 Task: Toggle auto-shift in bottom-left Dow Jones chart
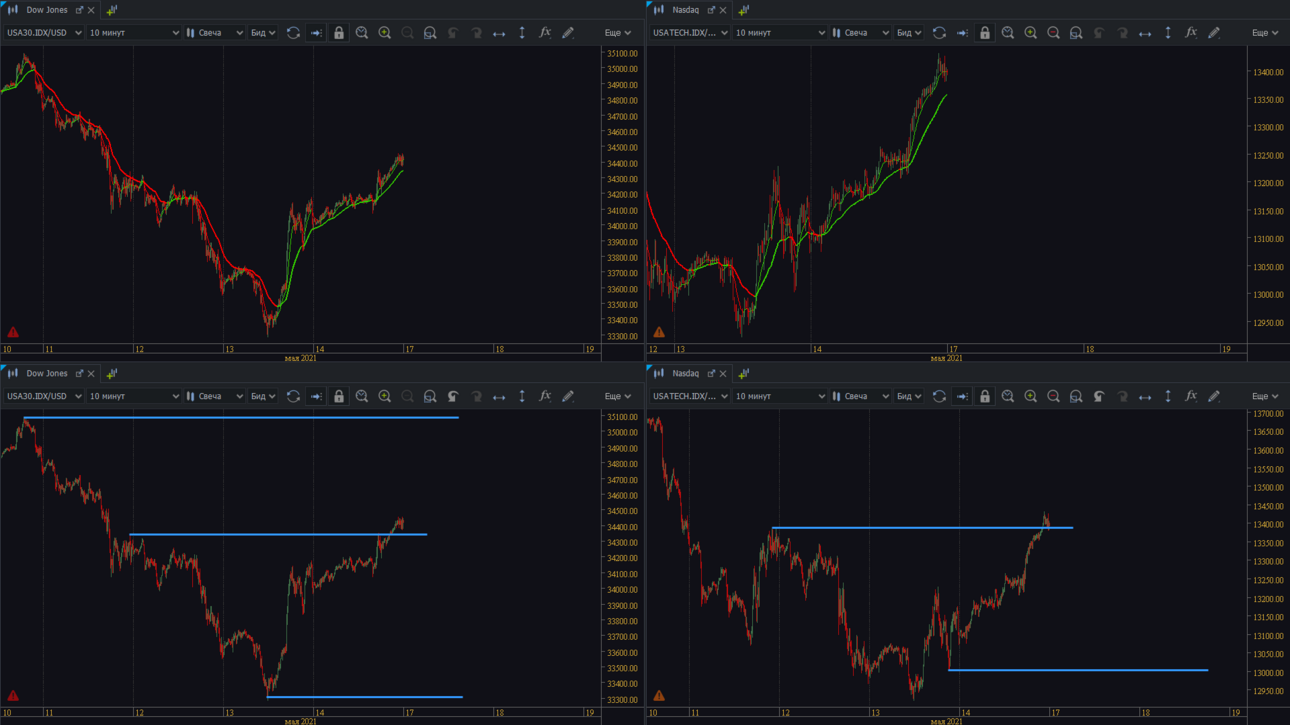[316, 397]
